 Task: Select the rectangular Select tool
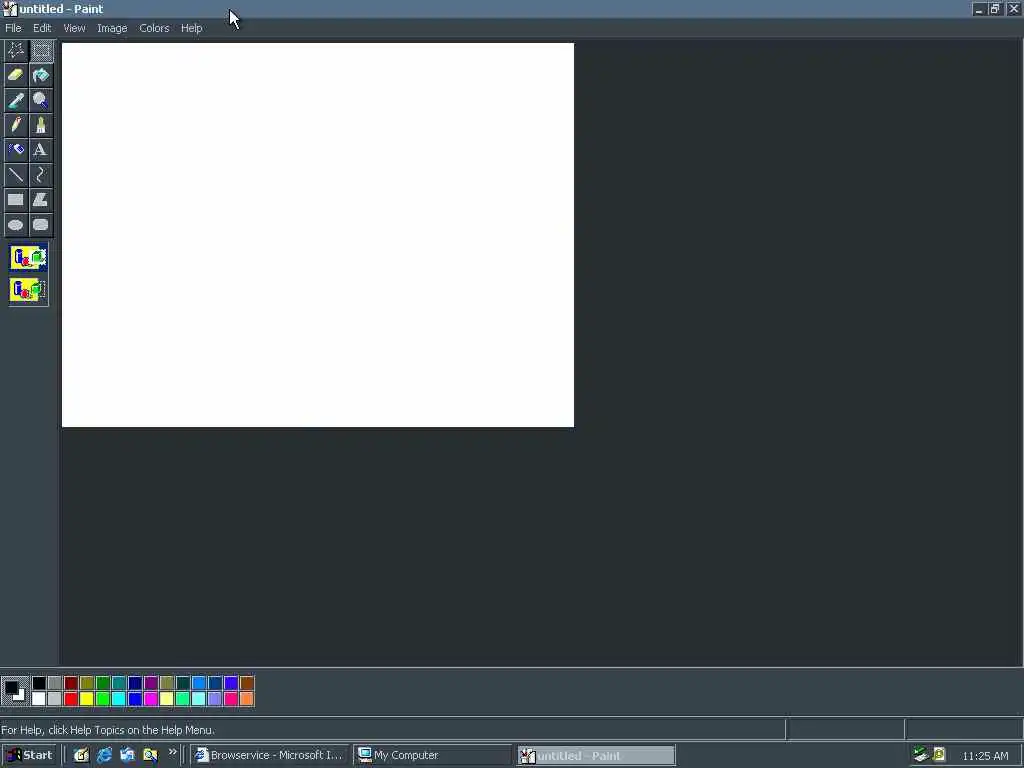pyautogui.click(x=40, y=50)
